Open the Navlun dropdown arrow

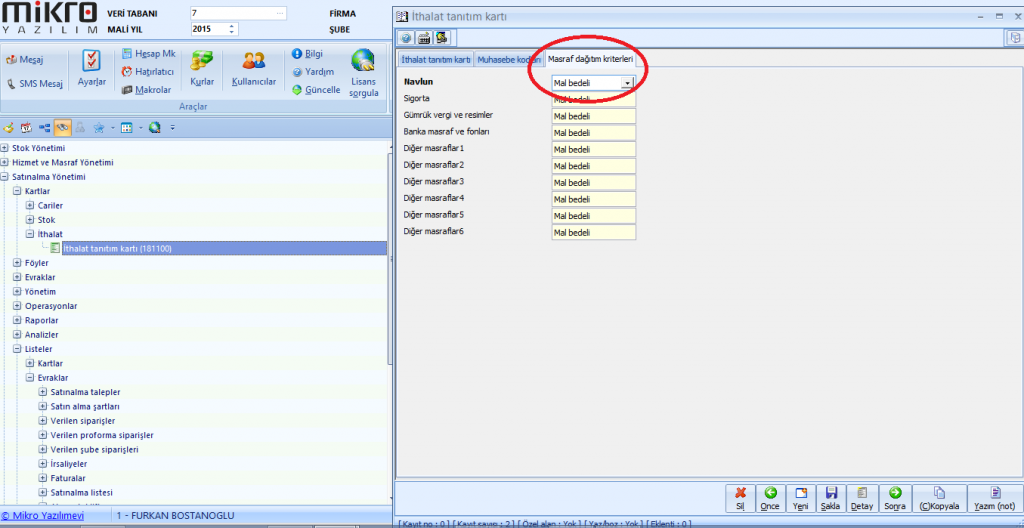(x=627, y=84)
